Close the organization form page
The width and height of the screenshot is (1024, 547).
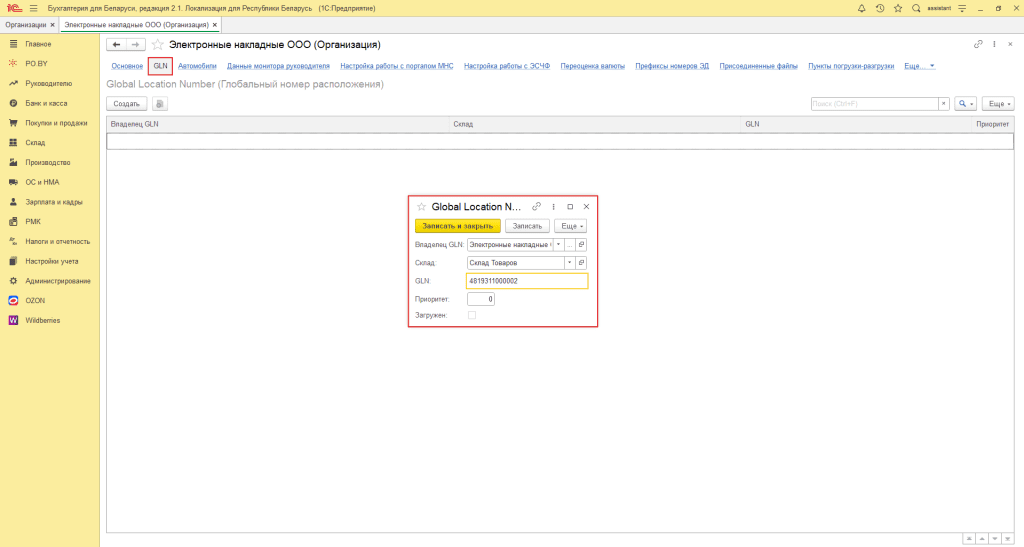pos(1010,44)
